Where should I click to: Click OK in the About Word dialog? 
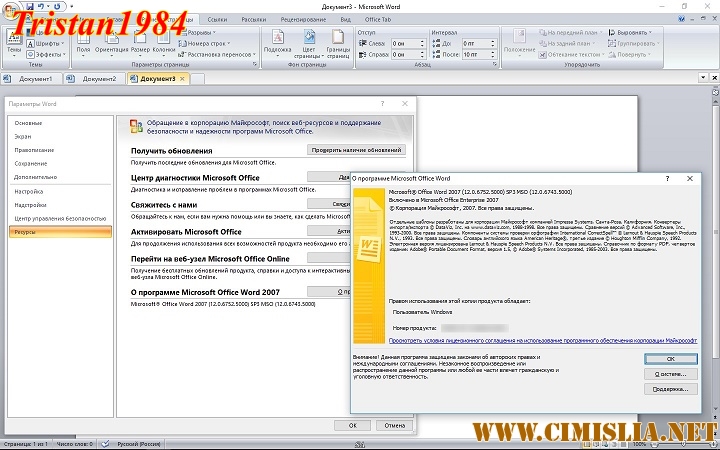coord(669,358)
